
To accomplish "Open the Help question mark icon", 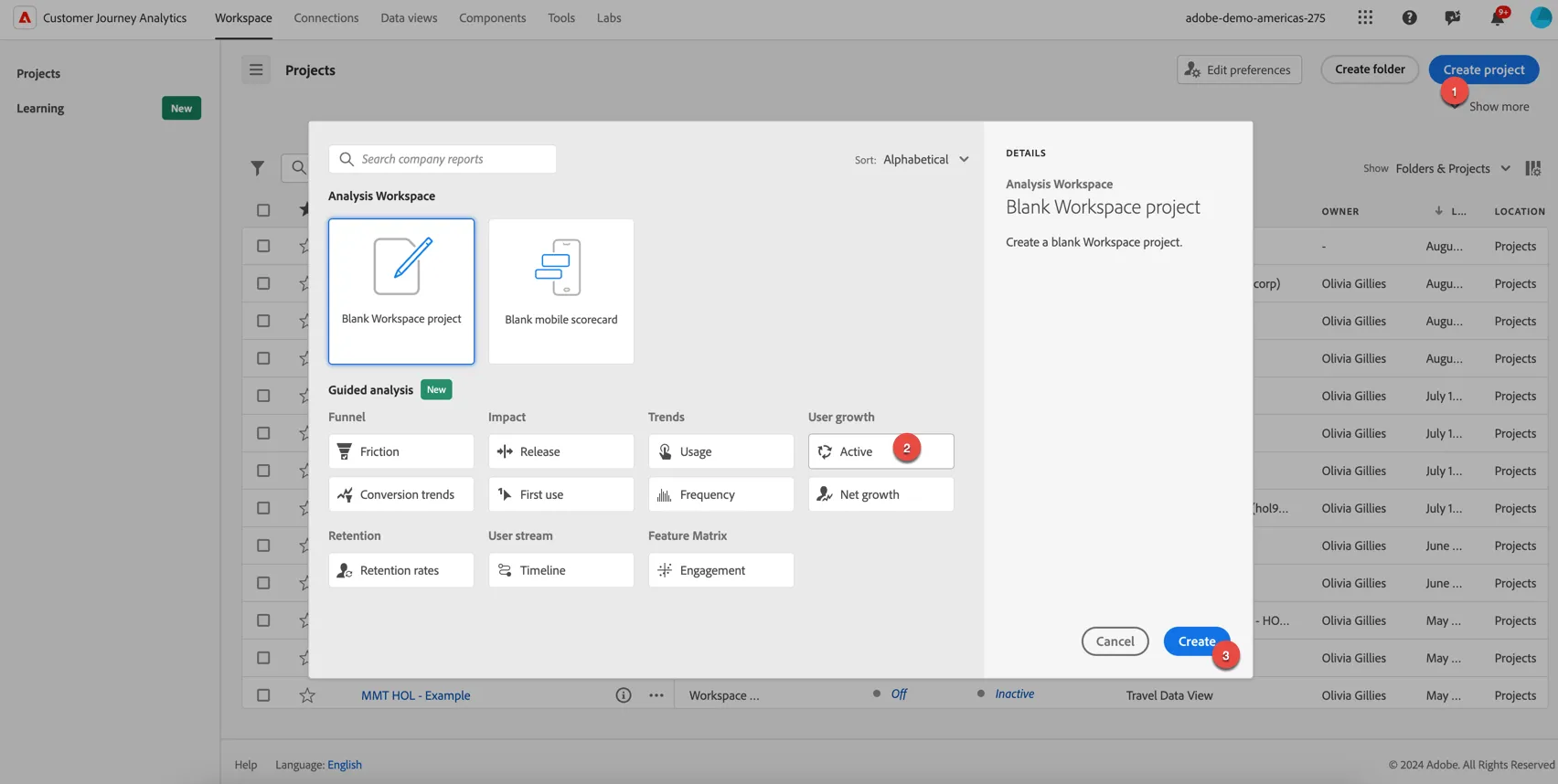I will click(1409, 17).
